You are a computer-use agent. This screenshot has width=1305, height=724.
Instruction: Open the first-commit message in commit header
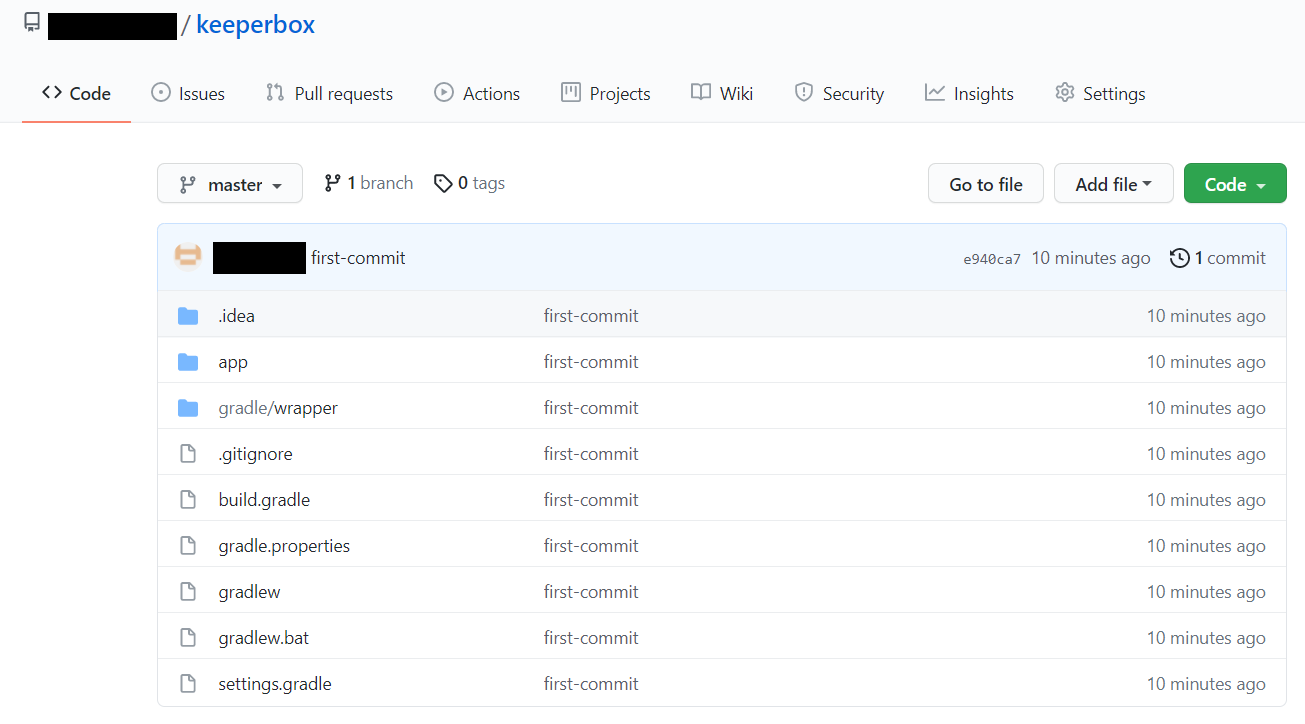click(x=358, y=258)
